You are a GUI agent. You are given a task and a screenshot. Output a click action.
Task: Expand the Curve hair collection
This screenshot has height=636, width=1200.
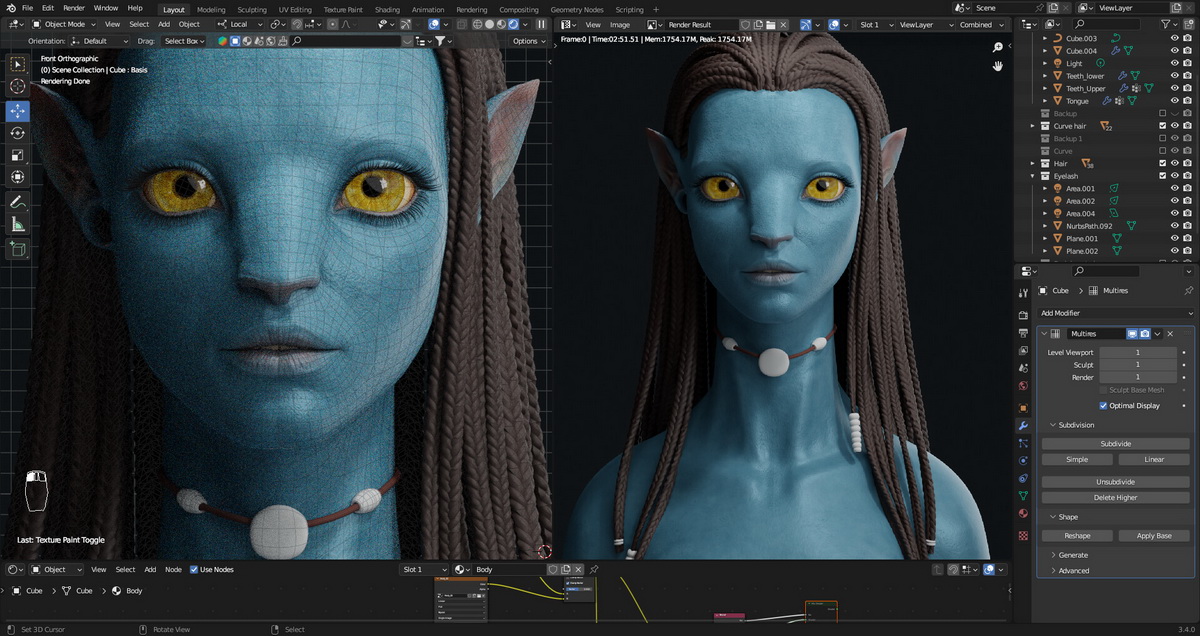(x=1033, y=126)
